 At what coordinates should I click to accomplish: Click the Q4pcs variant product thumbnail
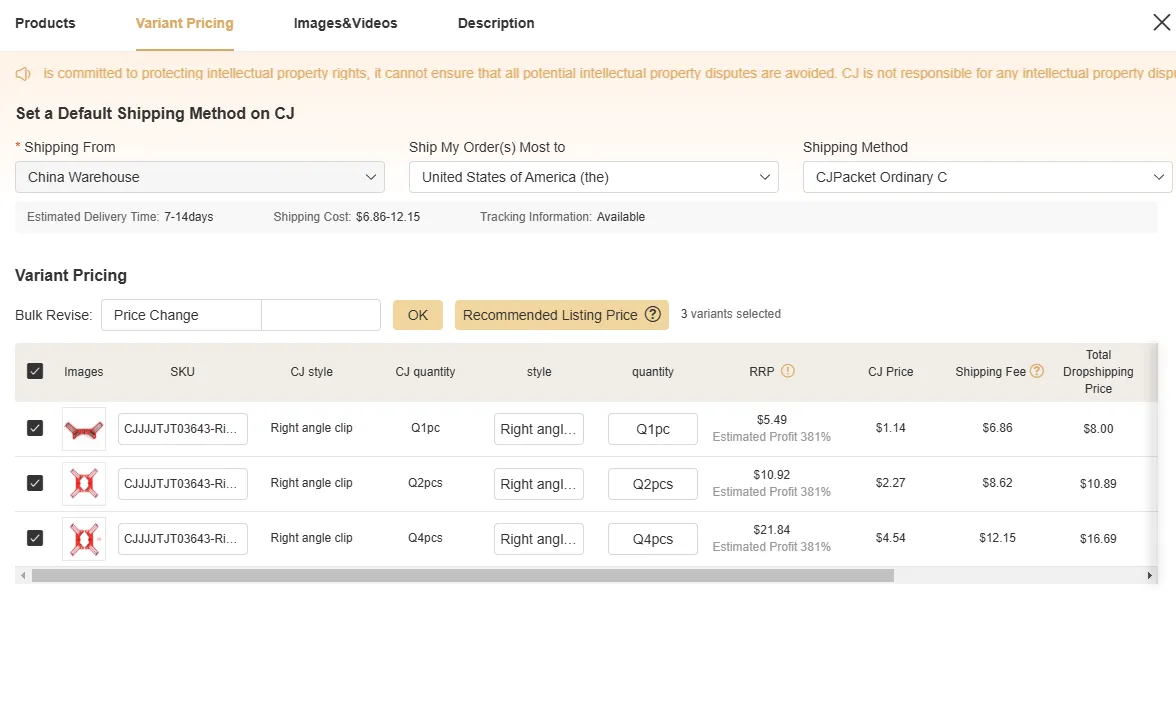pos(84,539)
